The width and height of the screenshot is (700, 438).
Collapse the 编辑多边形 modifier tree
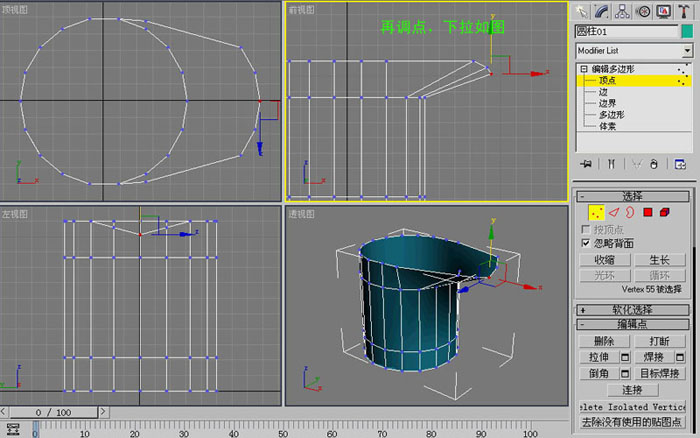coord(583,69)
